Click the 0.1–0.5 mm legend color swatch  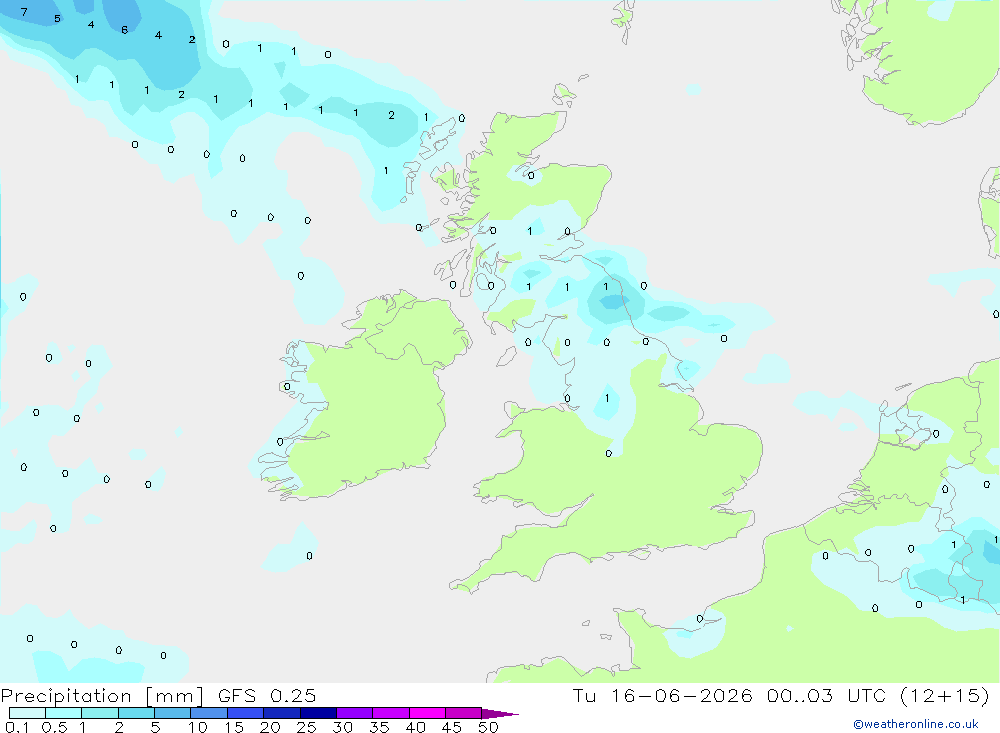(27, 713)
